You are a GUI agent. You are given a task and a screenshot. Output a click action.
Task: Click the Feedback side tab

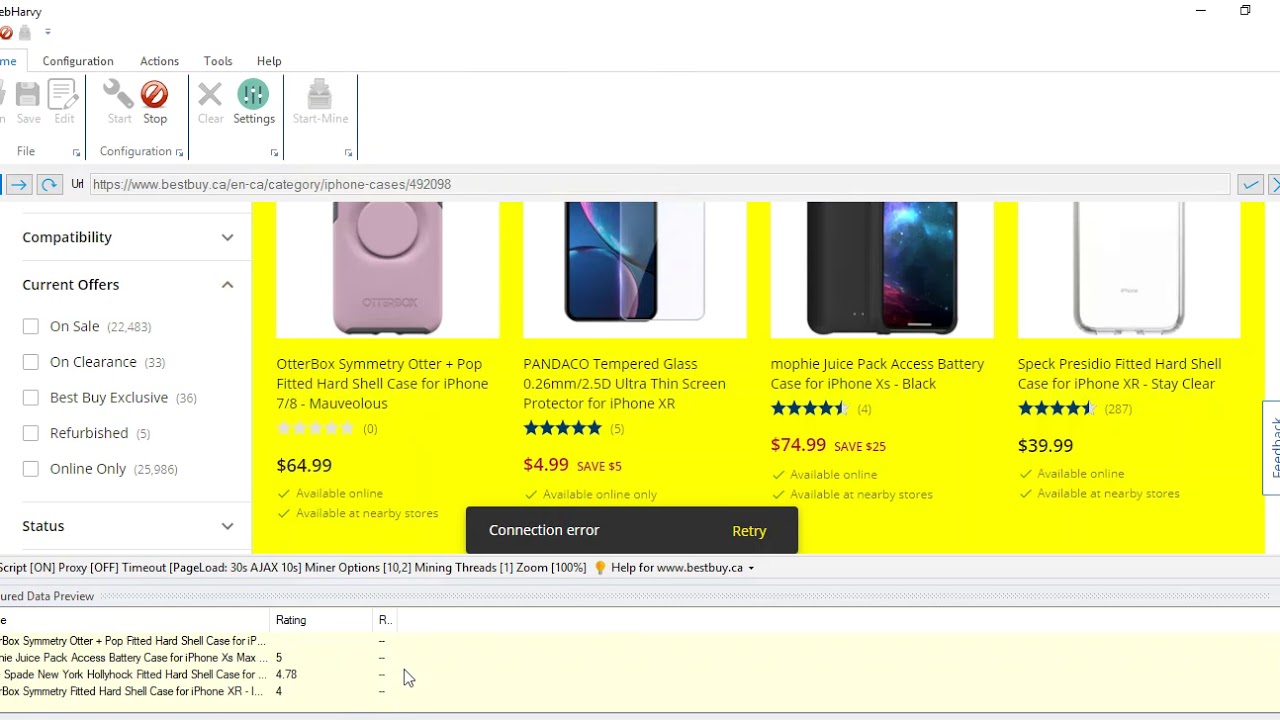pyautogui.click(x=1272, y=447)
